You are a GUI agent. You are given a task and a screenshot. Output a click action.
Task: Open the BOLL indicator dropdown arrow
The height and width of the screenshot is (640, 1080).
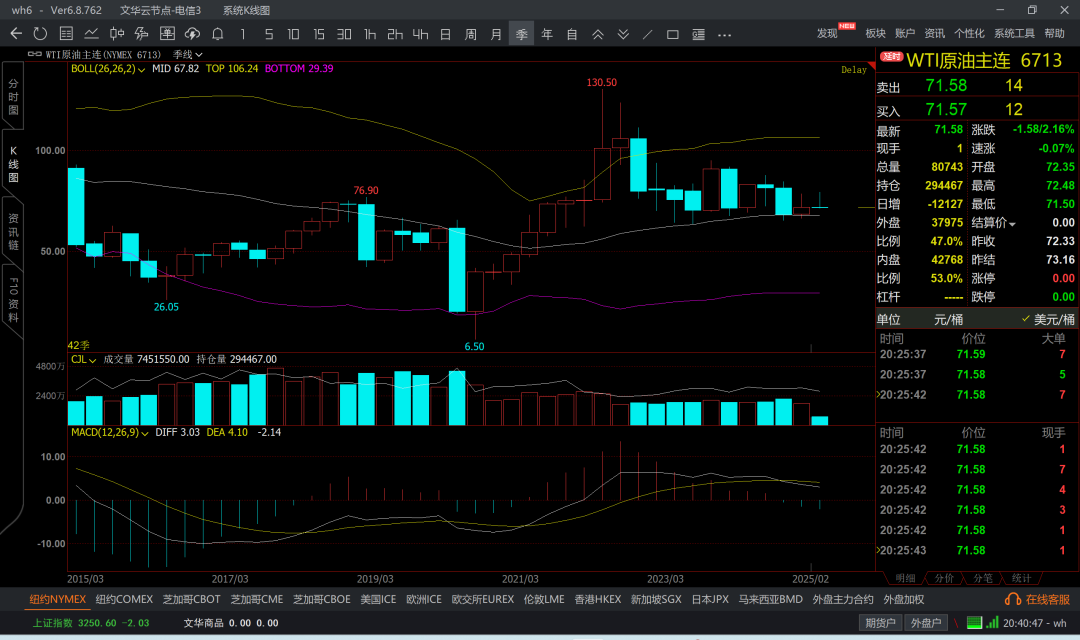141,69
